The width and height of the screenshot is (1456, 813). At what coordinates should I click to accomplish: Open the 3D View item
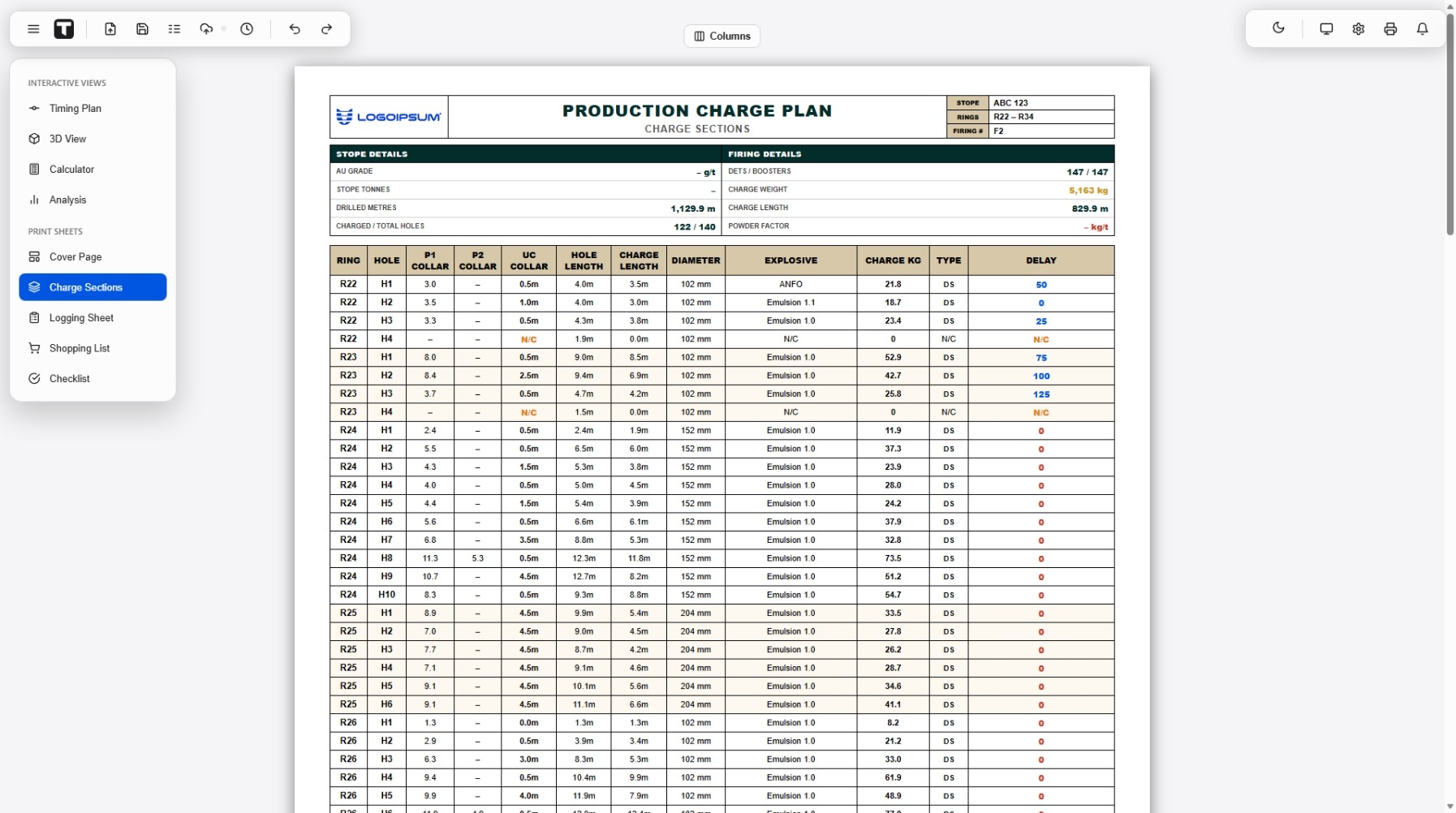(x=93, y=139)
